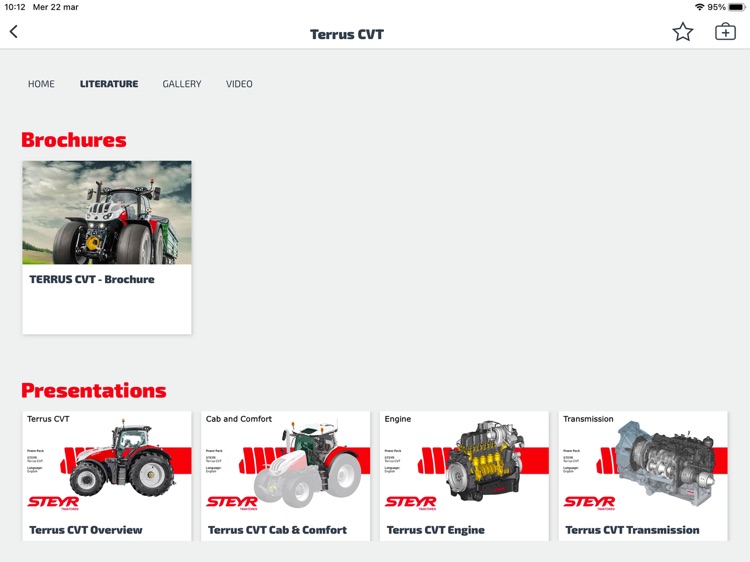Click the 'Terrus CVT Engine' title

tap(435, 530)
